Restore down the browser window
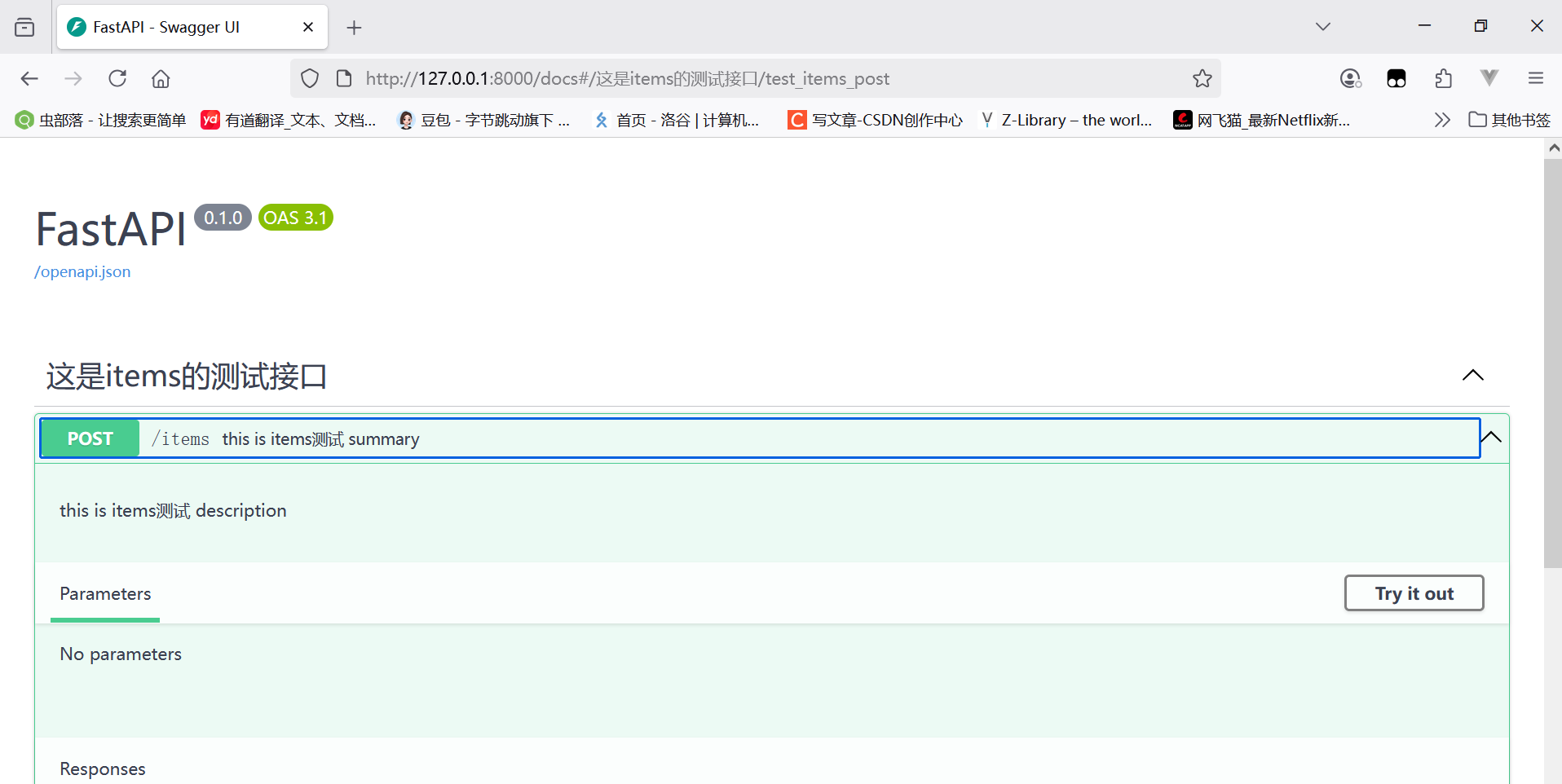This screenshot has height=784, width=1562. tap(1480, 26)
